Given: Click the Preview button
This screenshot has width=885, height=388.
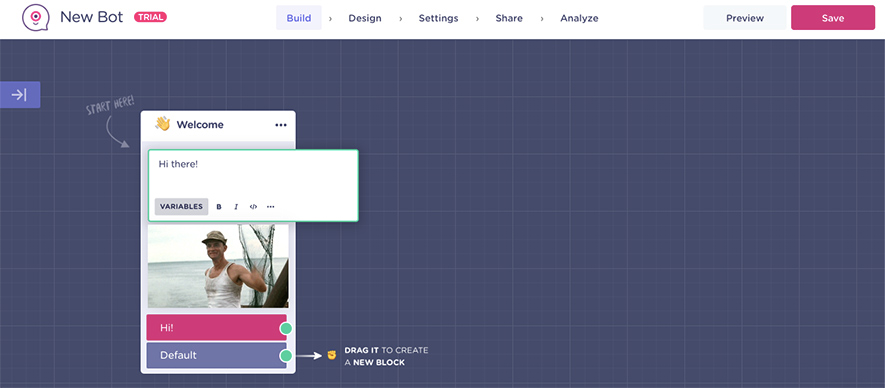Looking at the screenshot, I should 744,18.
